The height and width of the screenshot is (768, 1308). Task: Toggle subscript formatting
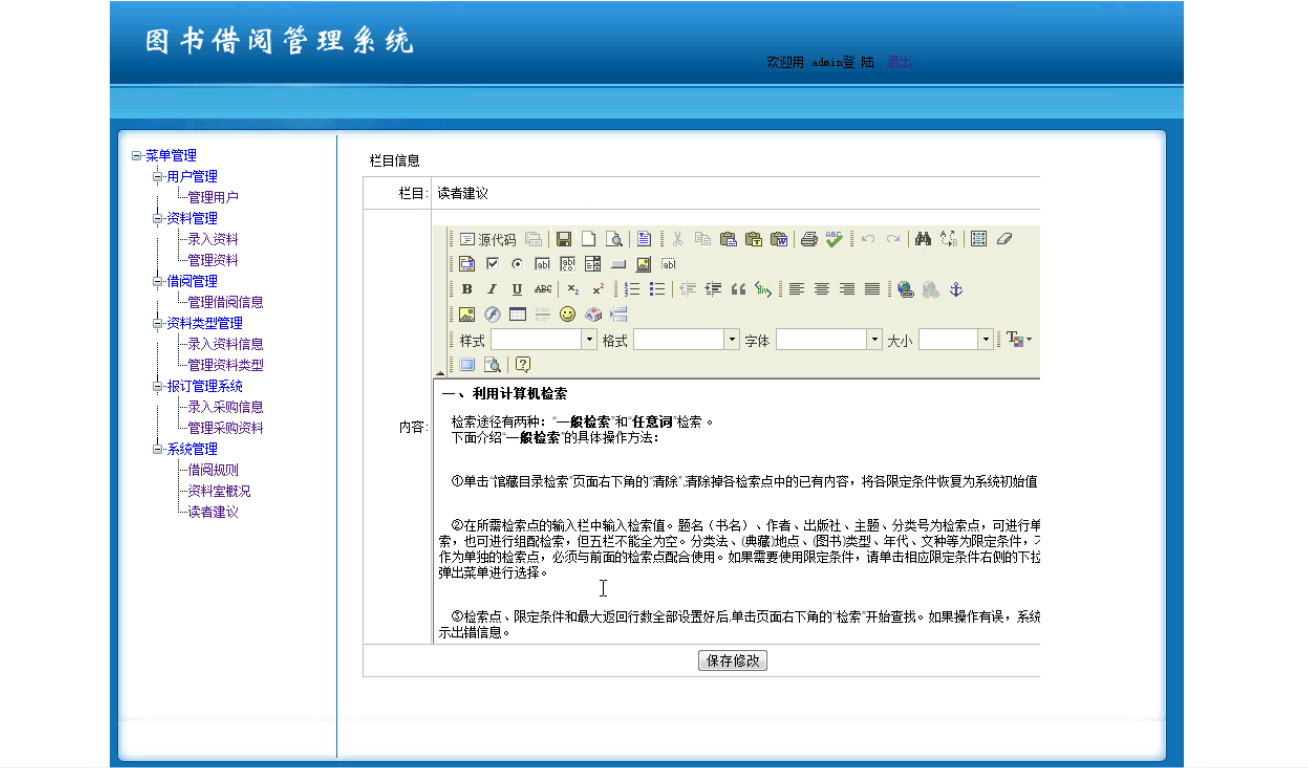tap(573, 289)
